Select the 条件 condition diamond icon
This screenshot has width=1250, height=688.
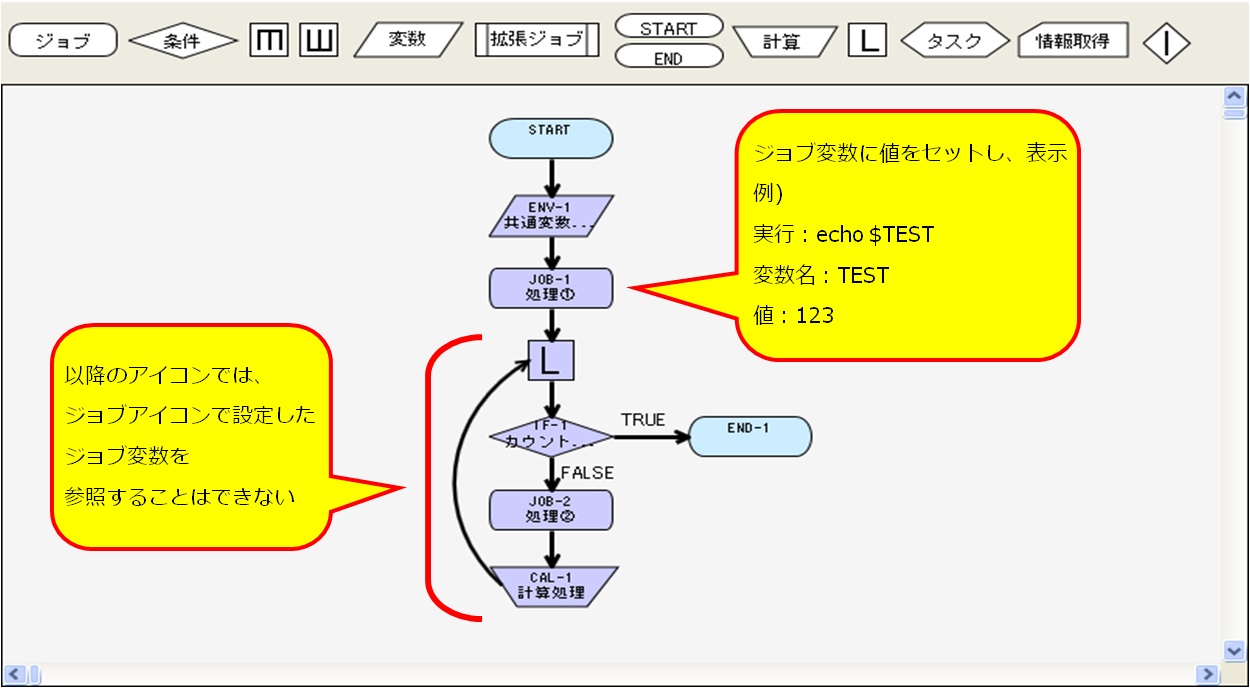click(x=183, y=41)
